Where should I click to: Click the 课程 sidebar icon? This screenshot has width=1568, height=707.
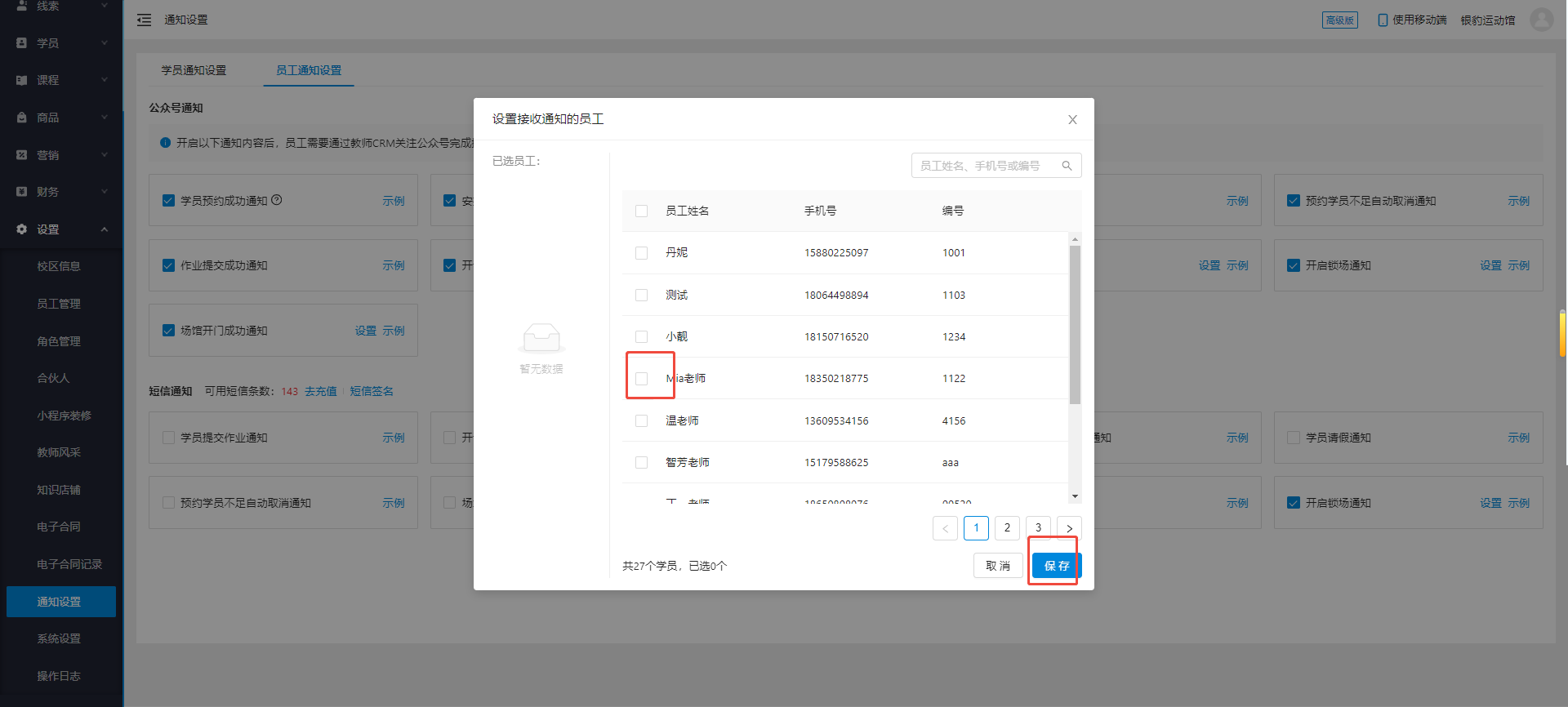click(22, 80)
